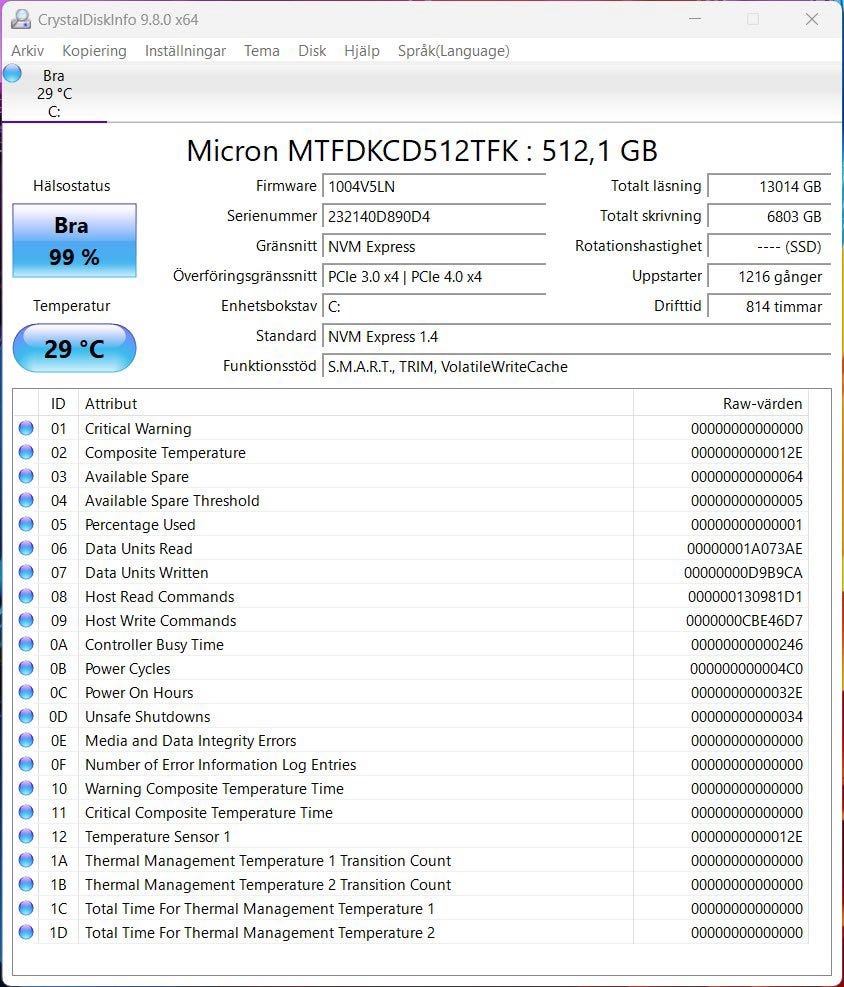Click the status orb beside Percentage Used
844x987 pixels.
26,524
